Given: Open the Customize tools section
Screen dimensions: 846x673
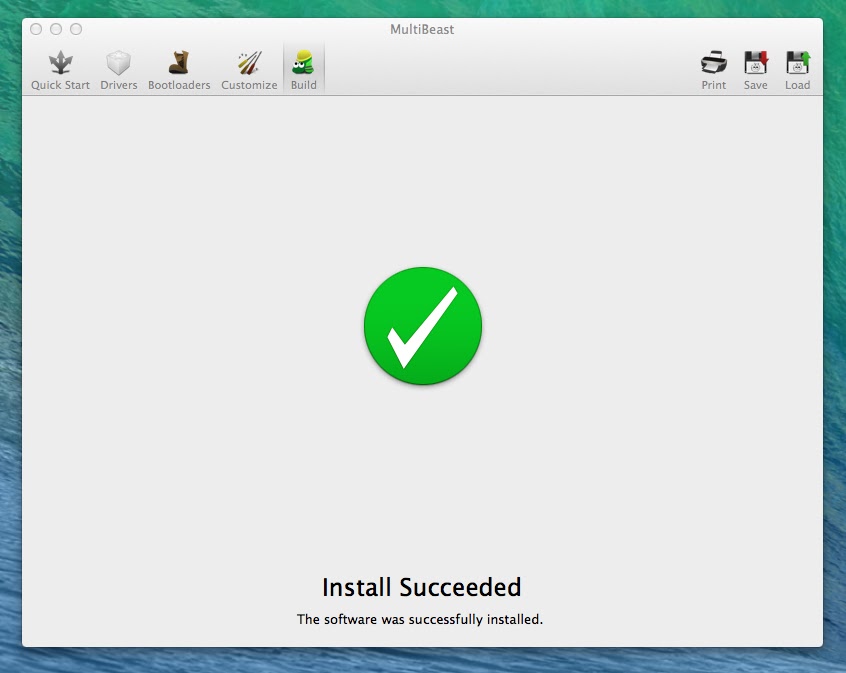Looking at the screenshot, I should (249, 70).
